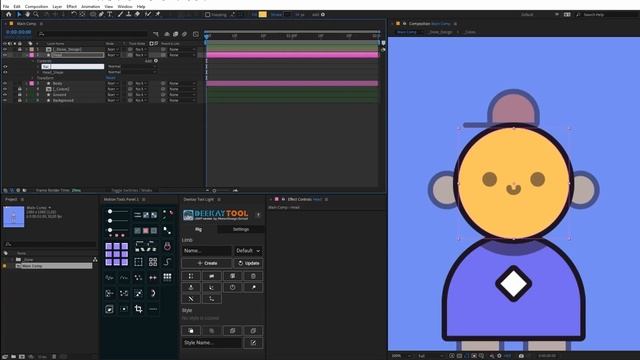Screen dimensions: 640x360
Task: Open parent dropdown of Background layer
Action: tap(182, 100)
